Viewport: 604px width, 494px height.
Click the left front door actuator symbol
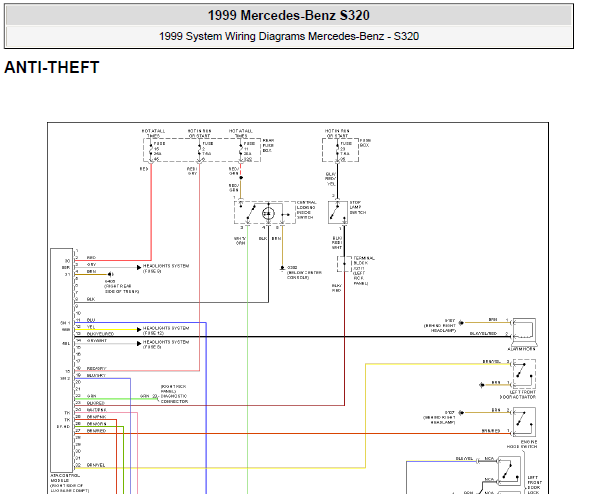click(524, 374)
